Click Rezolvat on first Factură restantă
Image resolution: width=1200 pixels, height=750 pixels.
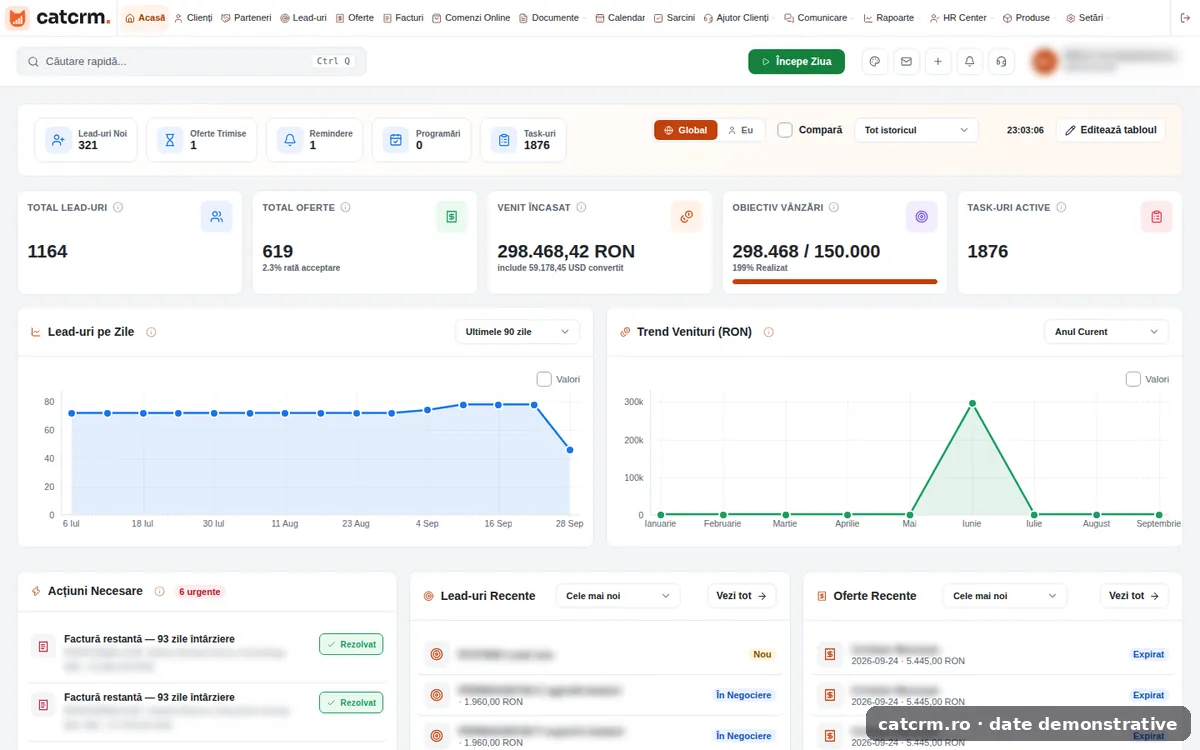coord(351,645)
